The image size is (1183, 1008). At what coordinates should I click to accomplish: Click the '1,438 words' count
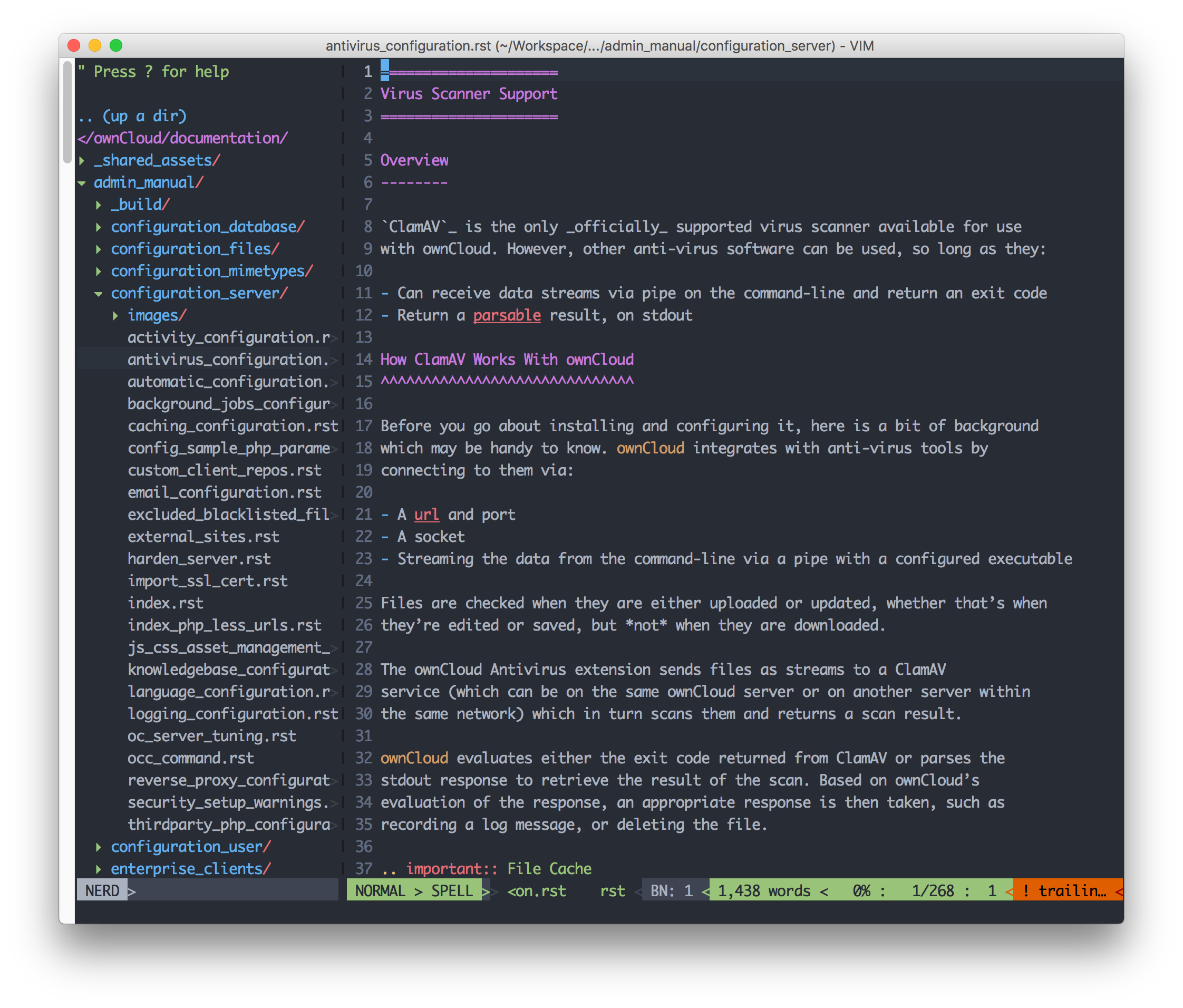click(764, 891)
